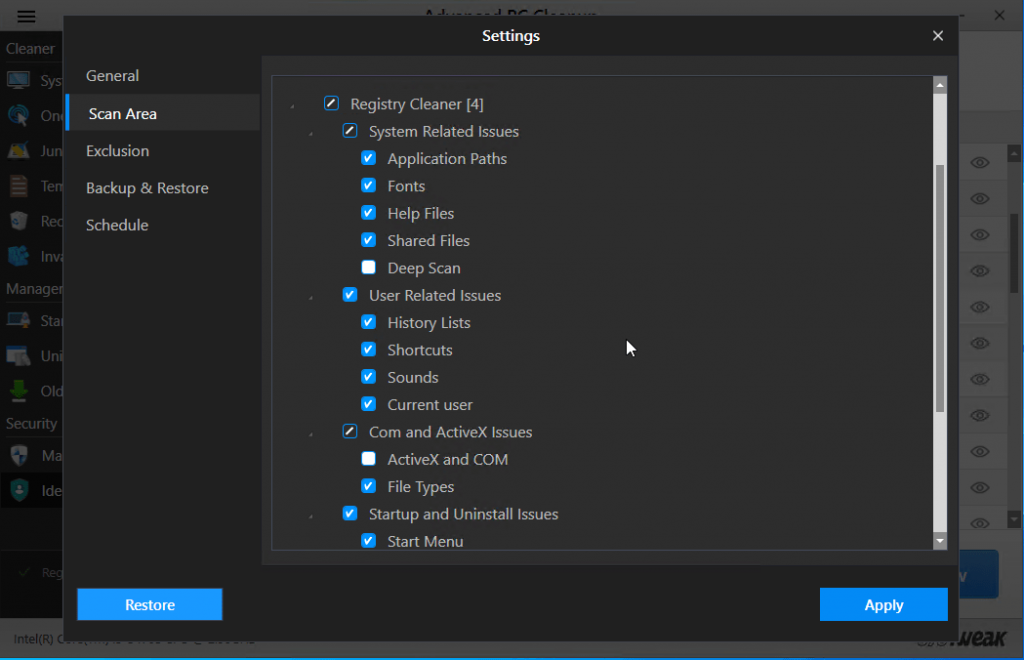Click the background list scrollbar thumb
1024x660 pixels.
1014,253
